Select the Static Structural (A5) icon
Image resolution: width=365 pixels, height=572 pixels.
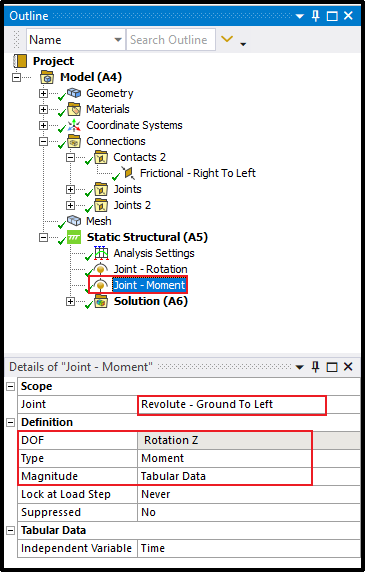[x=74, y=237]
